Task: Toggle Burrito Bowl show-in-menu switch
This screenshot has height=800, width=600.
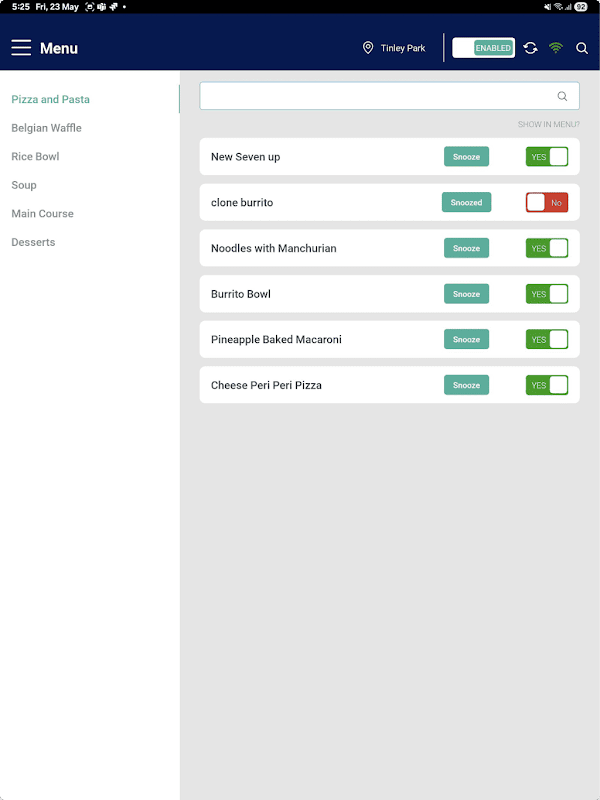Action: click(x=547, y=294)
